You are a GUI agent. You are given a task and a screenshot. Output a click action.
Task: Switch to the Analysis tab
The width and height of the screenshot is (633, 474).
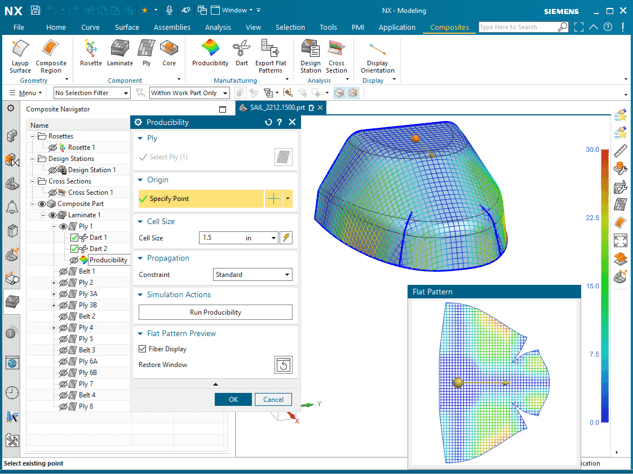[x=218, y=27]
